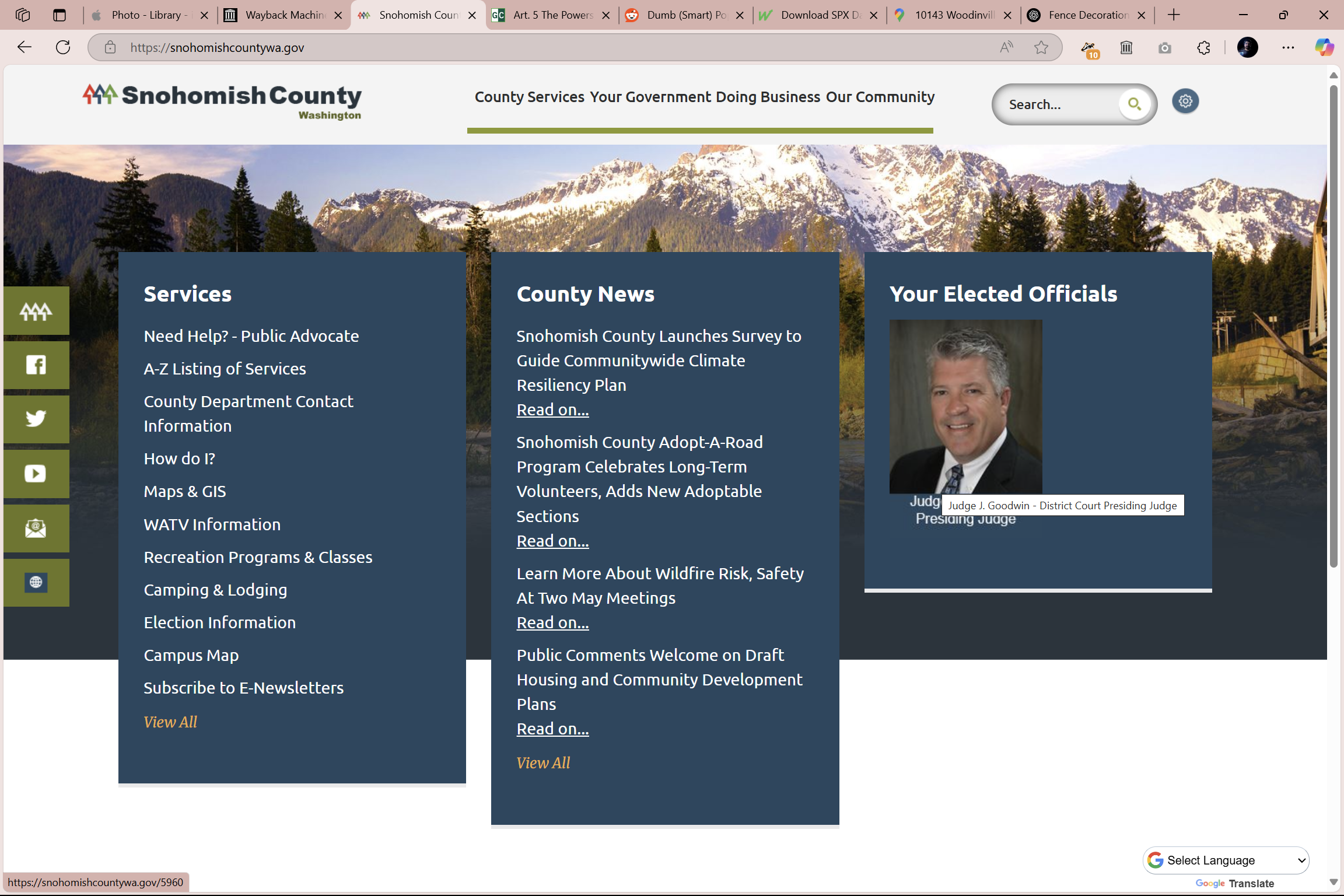The image size is (1344, 896).
Task: Click the screenshot camera toolbar icon
Action: pos(1165,47)
